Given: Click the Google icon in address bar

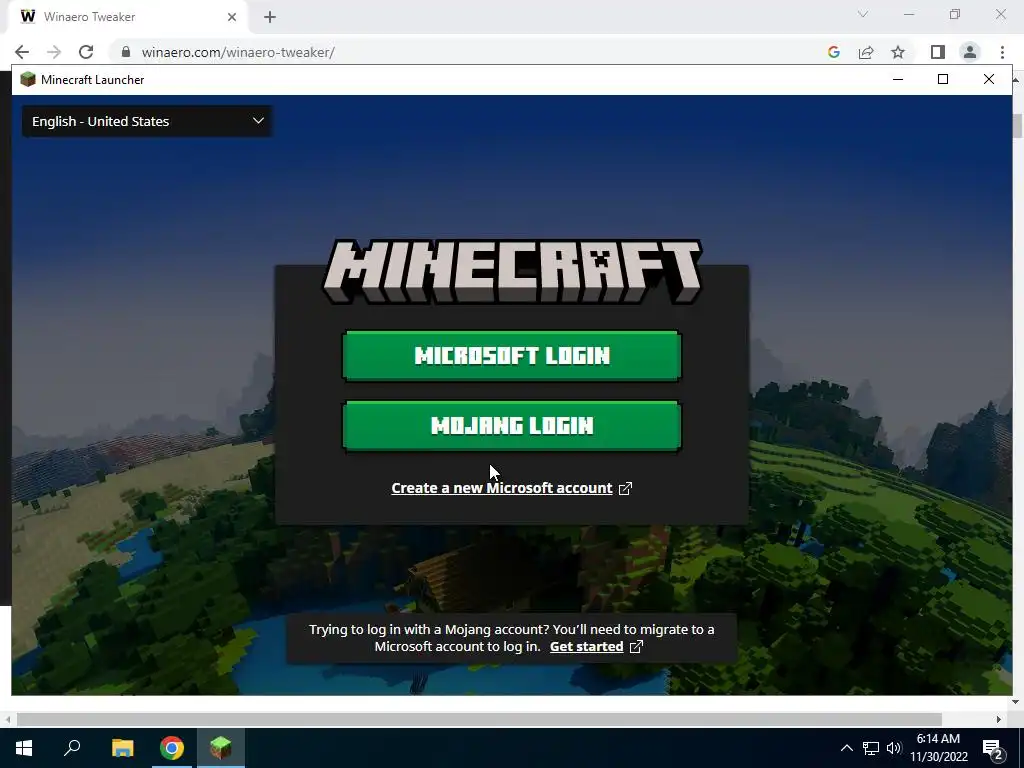Looking at the screenshot, I should [x=833, y=52].
